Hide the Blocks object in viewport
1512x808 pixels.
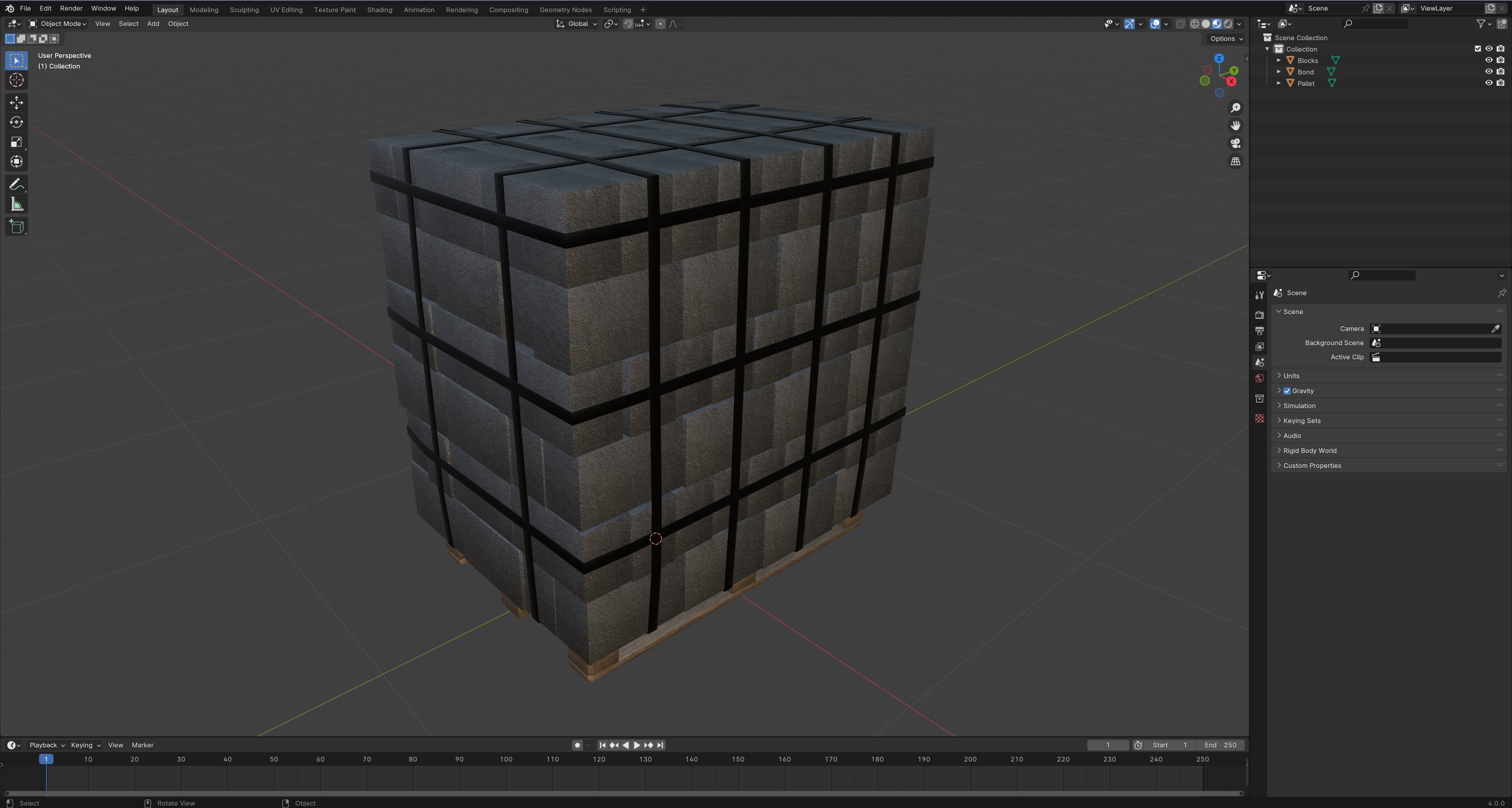(1488, 61)
